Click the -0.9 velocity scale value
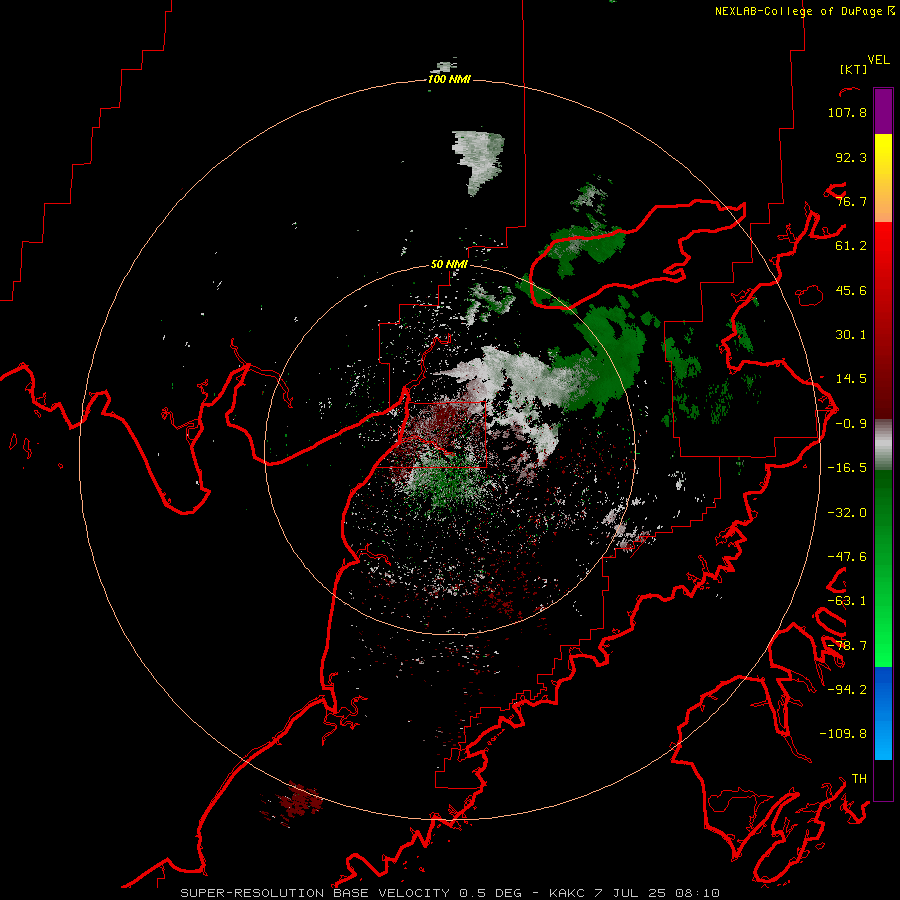This screenshot has width=900, height=900. pos(851,424)
